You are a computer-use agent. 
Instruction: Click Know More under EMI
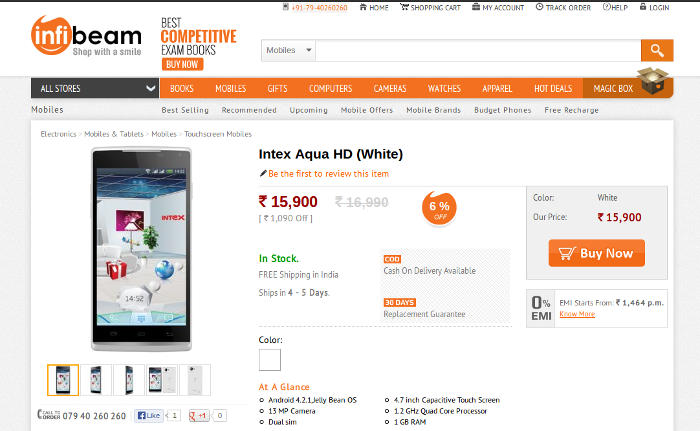point(577,314)
